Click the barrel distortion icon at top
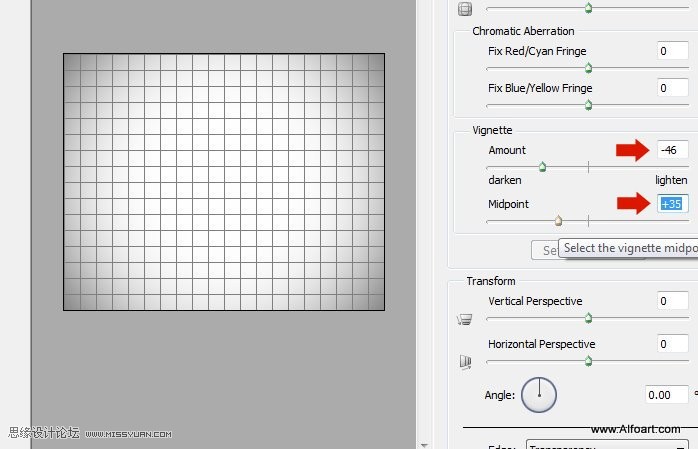 (464, 10)
